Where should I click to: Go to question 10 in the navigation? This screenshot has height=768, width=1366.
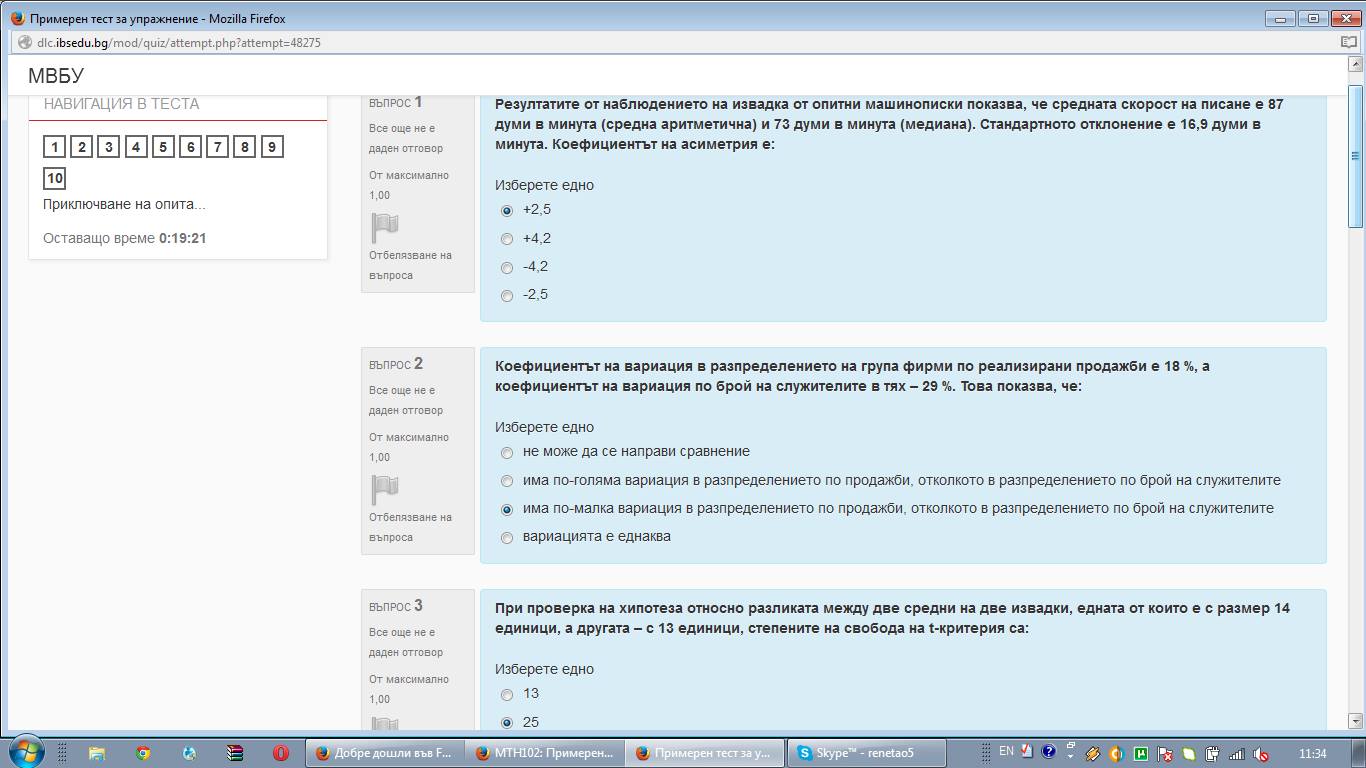[x=55, y=179]
